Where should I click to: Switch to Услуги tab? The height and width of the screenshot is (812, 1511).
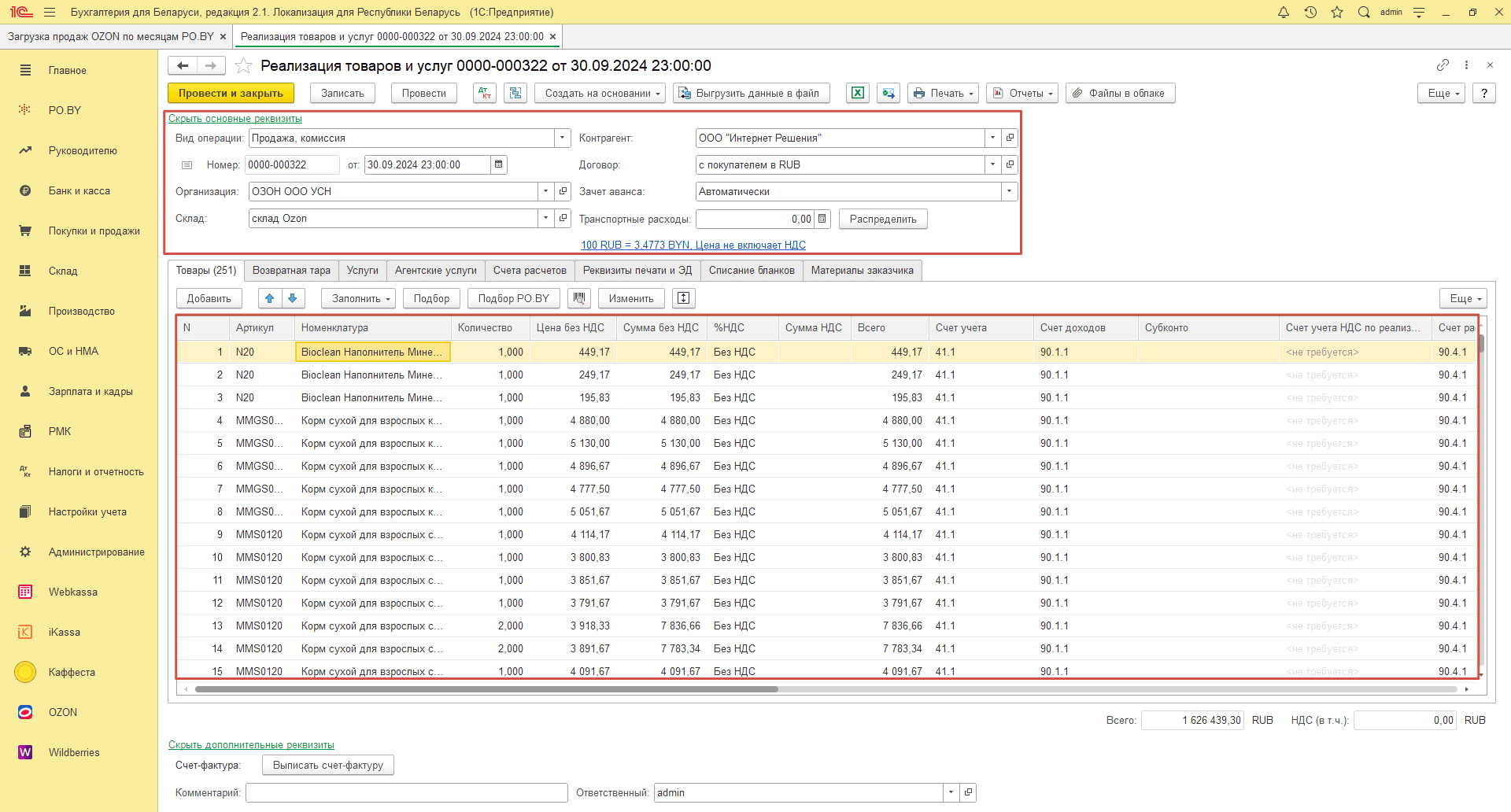(x=362, y=270)
